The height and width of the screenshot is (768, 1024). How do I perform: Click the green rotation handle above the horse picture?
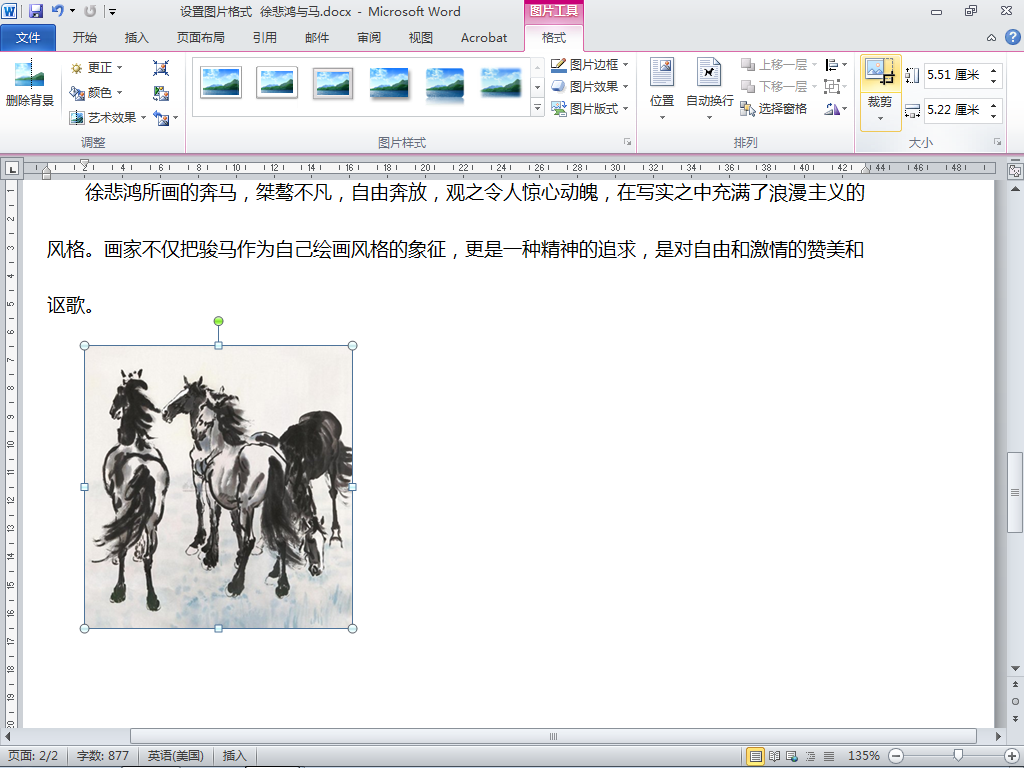click(x=219, y=321)
